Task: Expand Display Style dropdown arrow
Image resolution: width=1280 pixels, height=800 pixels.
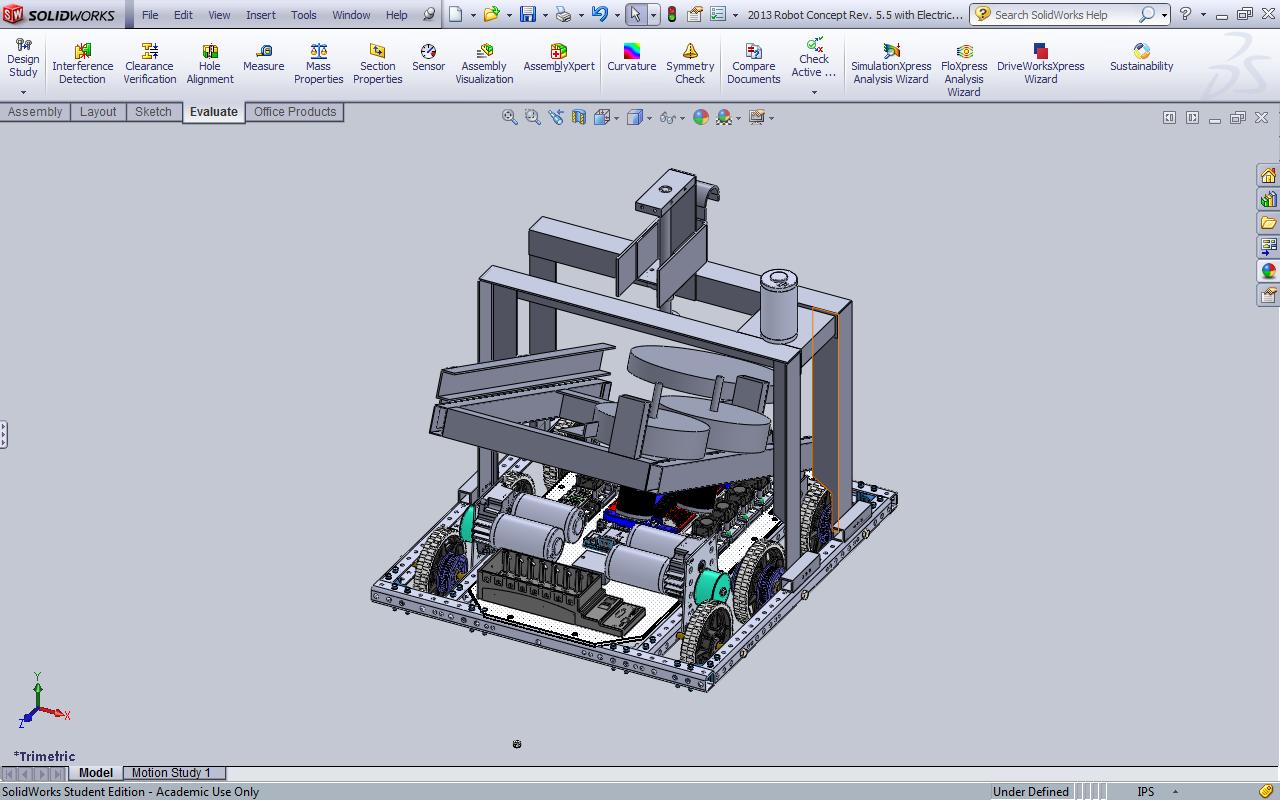Action: click(649, 118)
